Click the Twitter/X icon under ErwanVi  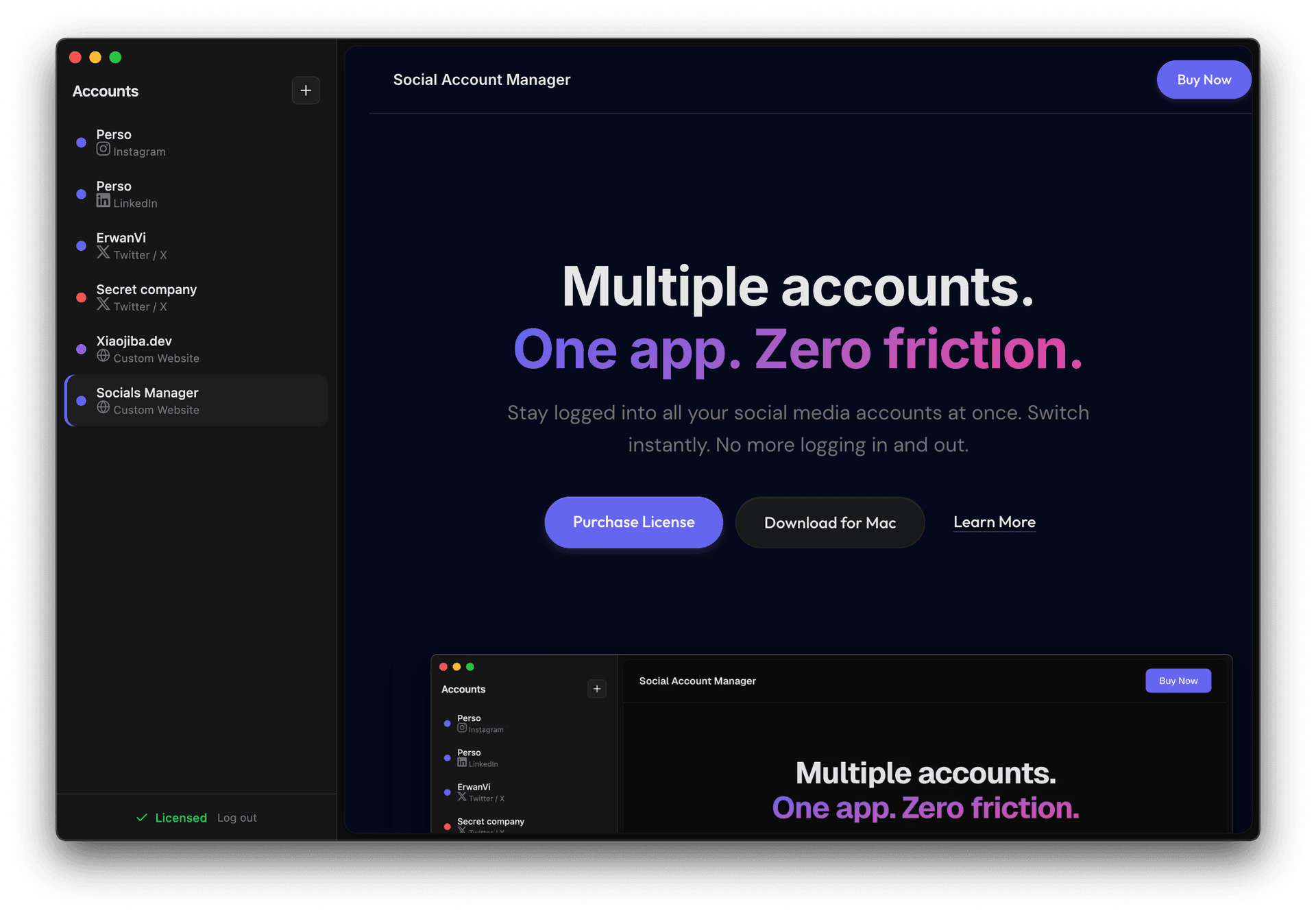click(x=103, y=254)
